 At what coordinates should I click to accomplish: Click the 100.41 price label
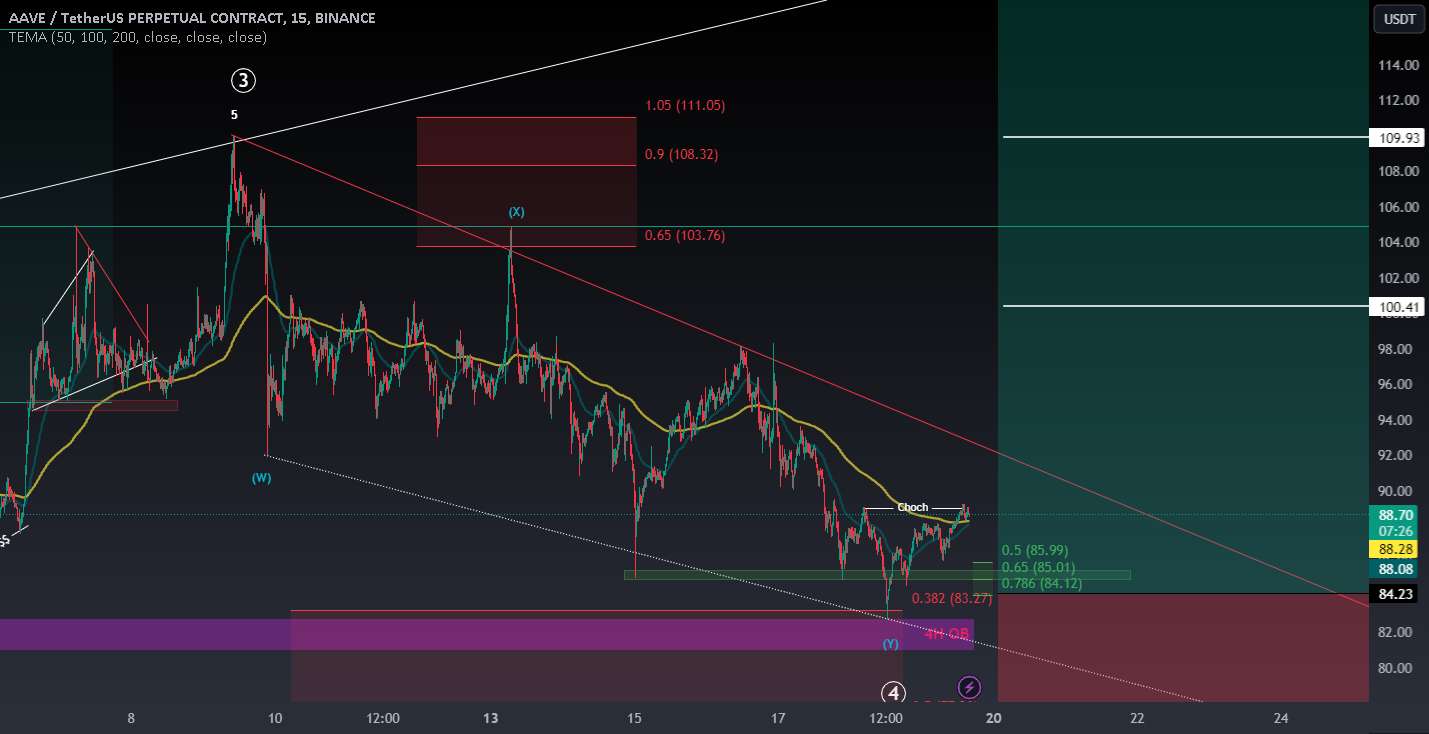[1399, 307]
